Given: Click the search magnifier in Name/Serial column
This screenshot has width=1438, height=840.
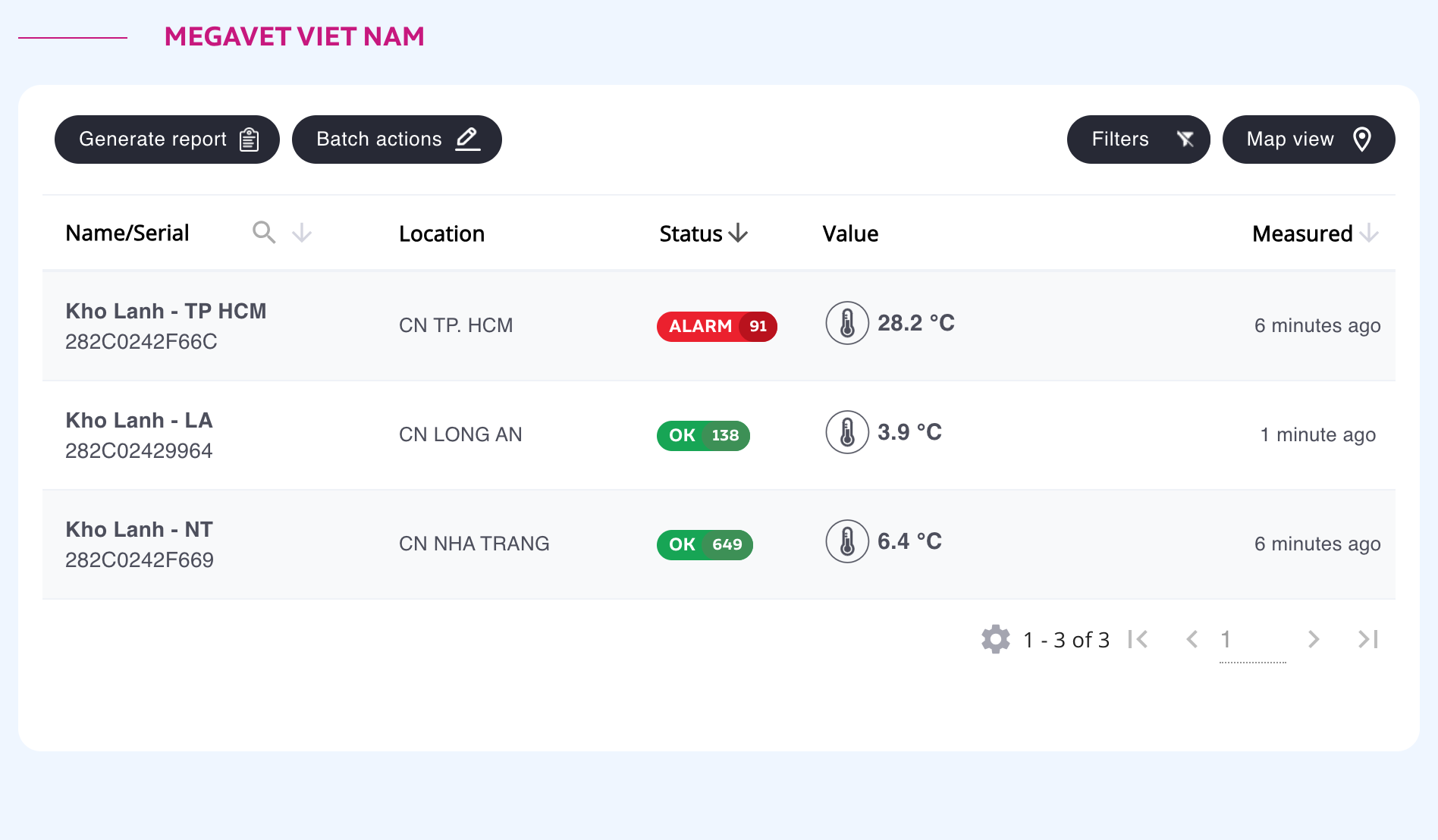Looking at the screenshot, I should (x=264, y=233).
